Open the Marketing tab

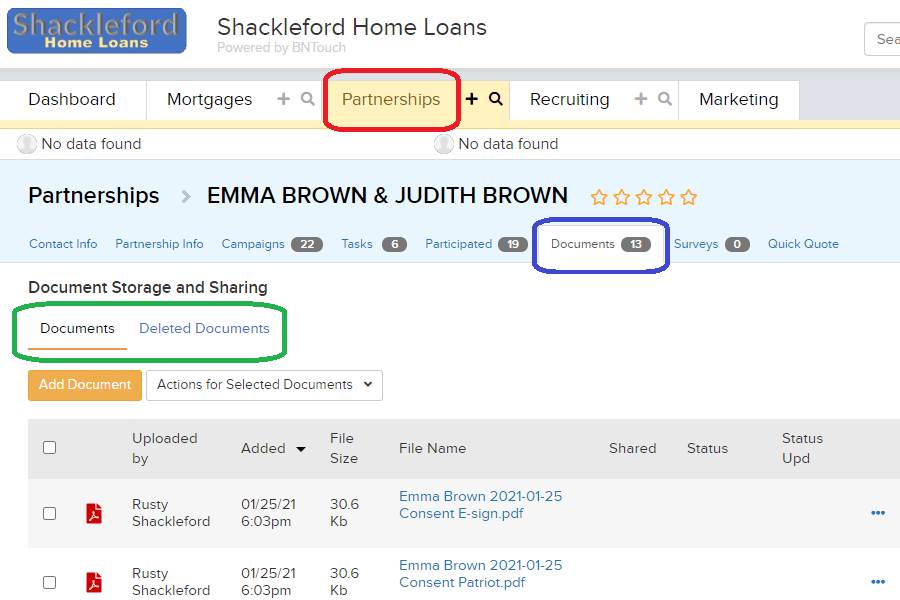point(739,99)
